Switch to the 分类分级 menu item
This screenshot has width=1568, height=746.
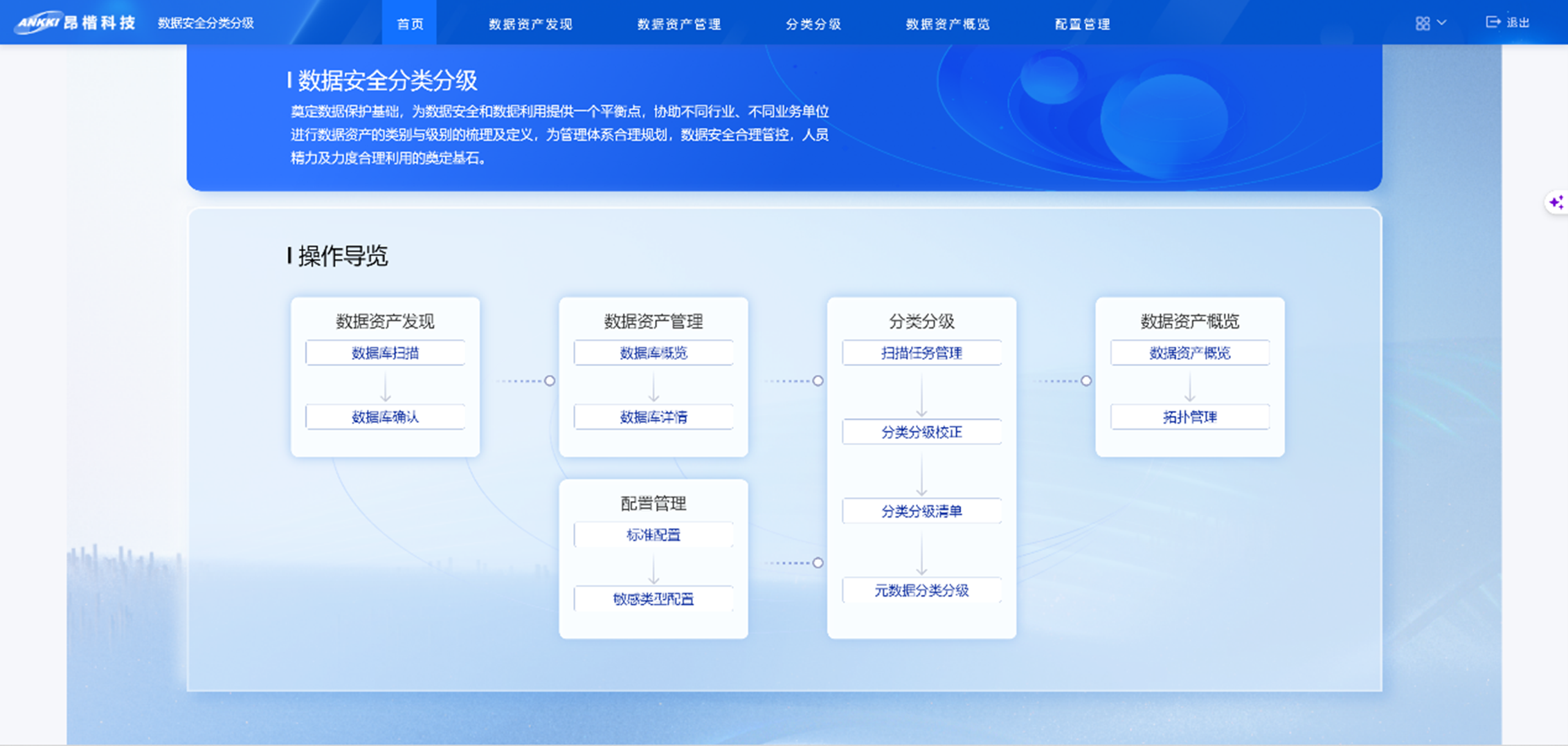[813, 24]
